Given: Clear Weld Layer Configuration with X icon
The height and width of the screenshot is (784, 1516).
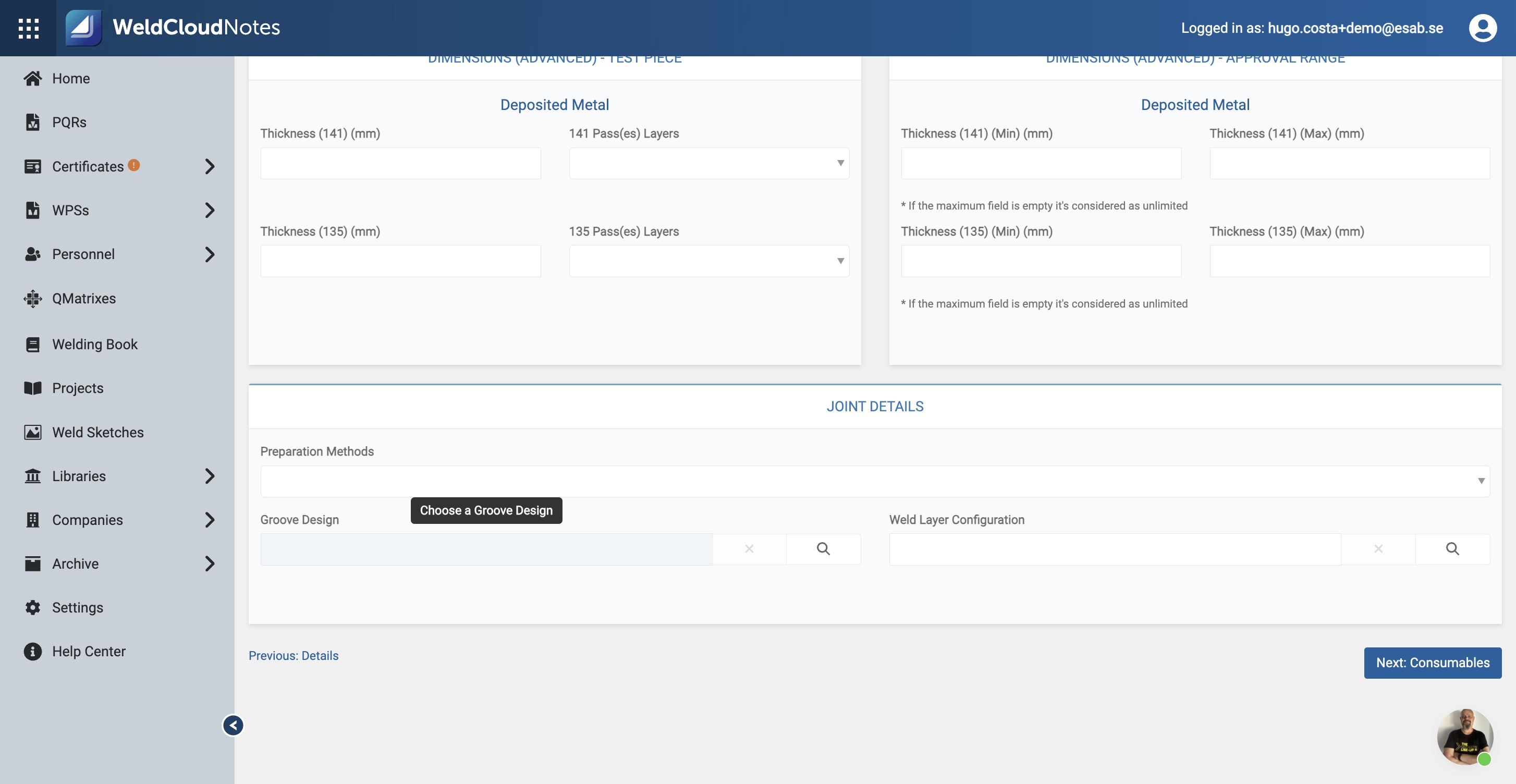Looking at the screenshot, I should coord(1378,548).
